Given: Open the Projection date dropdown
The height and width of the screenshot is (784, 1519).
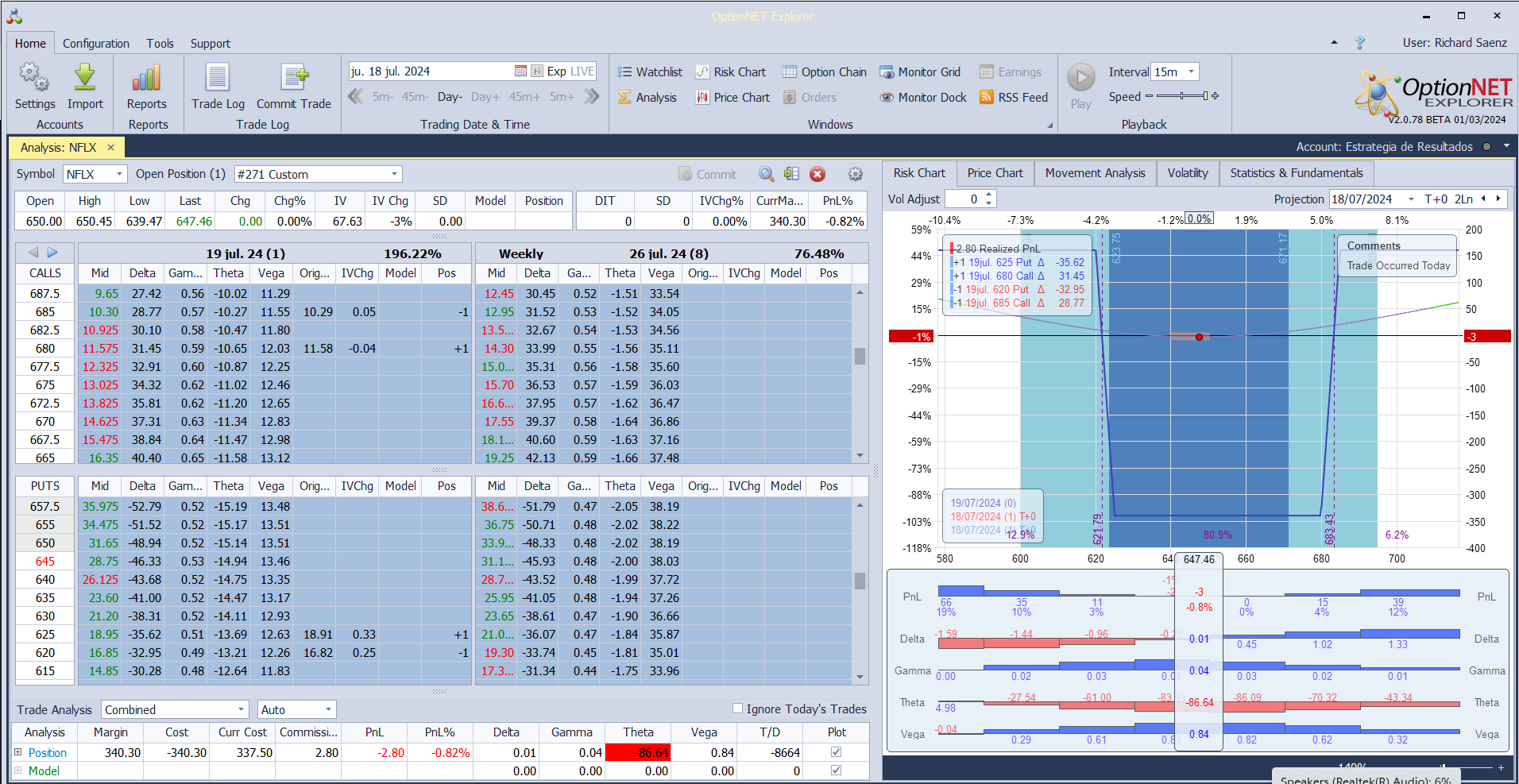Looking at the screenshot, I should point(1411,199).
